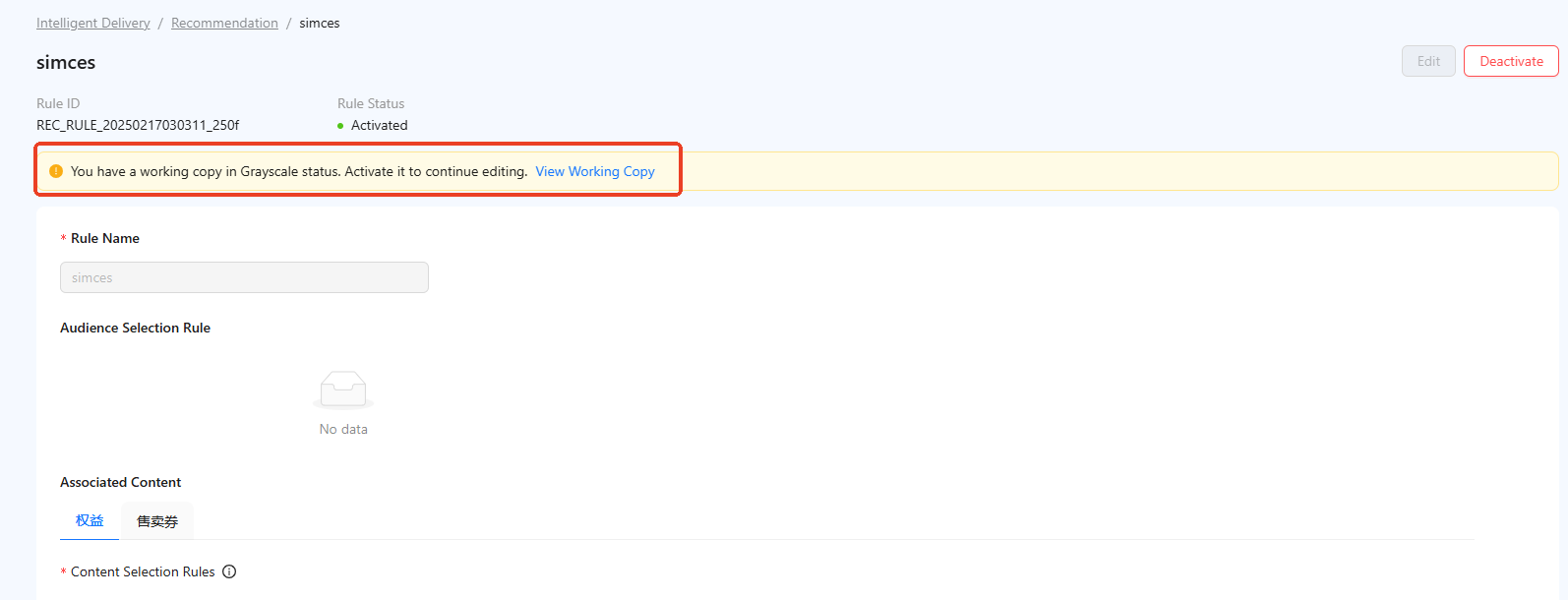Image resolution: width=1568 pixels, height=600 pixels.
Task: Deactivate the simces rule
Action: click(1511, 61)
